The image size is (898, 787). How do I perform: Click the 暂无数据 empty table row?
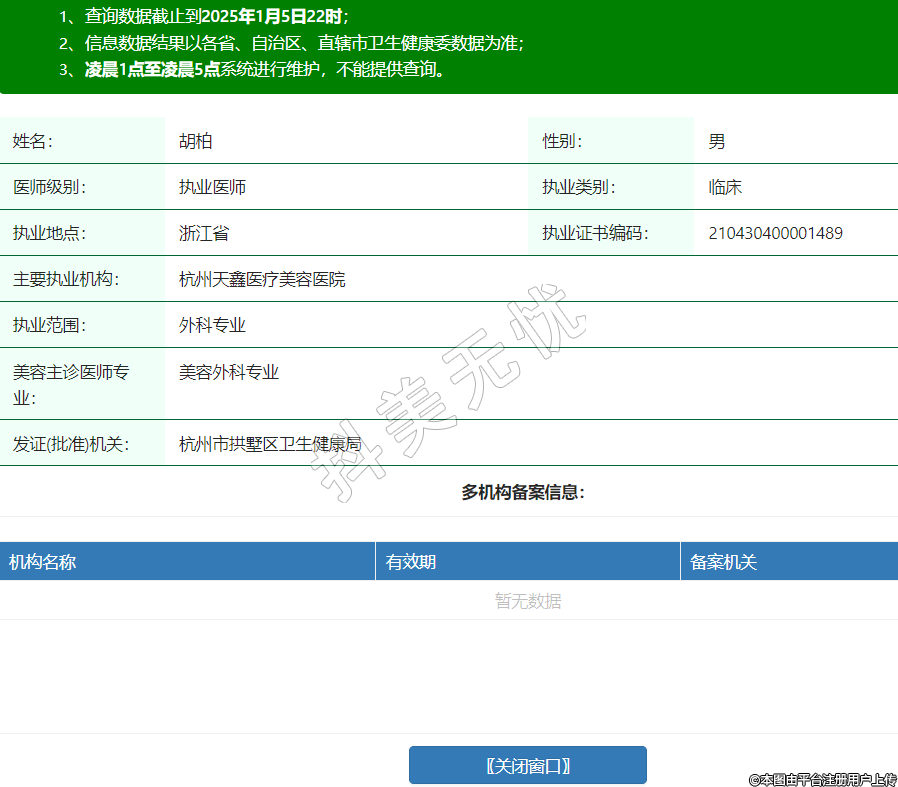527,601
